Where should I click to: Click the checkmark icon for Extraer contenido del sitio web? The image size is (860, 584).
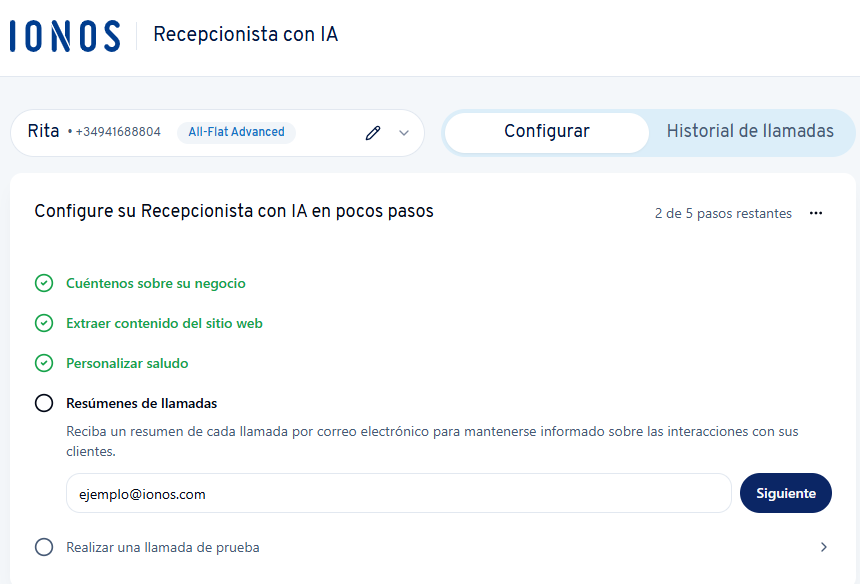44,323
